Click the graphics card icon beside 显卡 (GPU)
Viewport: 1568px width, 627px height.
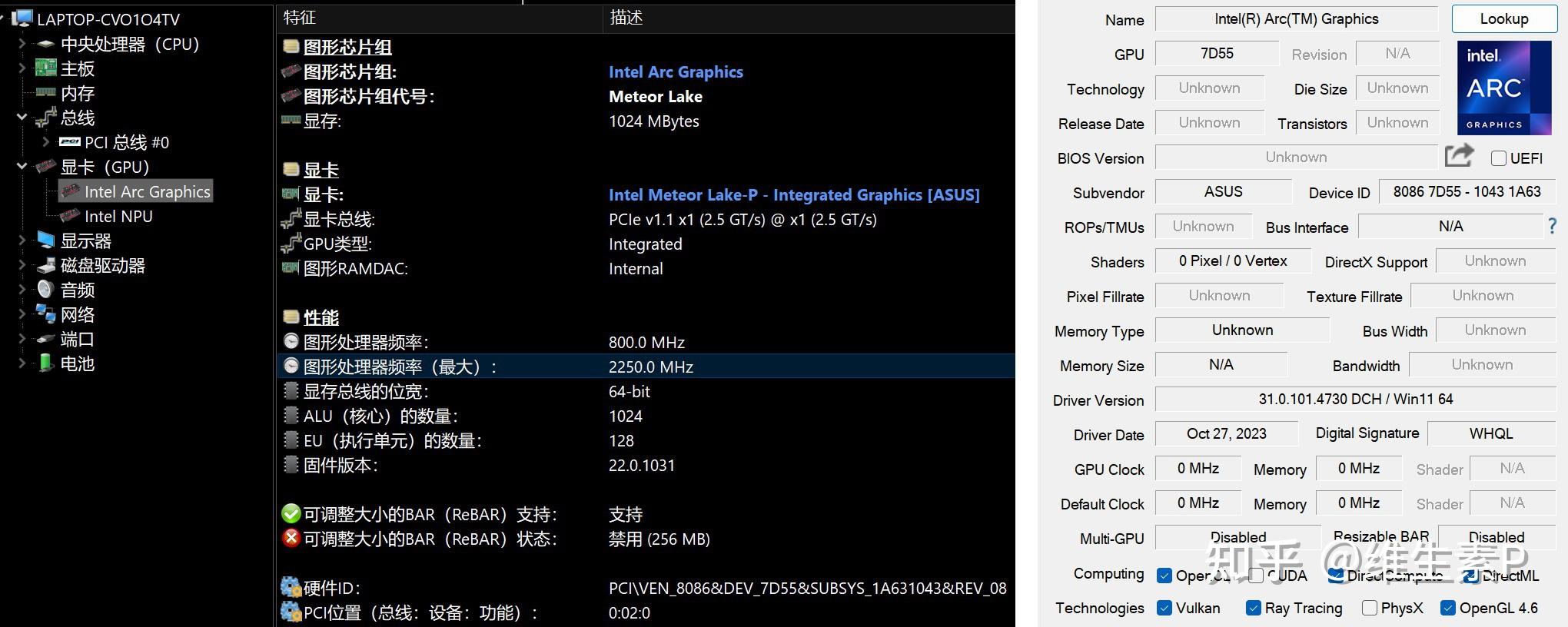click(x=46, y=167)
